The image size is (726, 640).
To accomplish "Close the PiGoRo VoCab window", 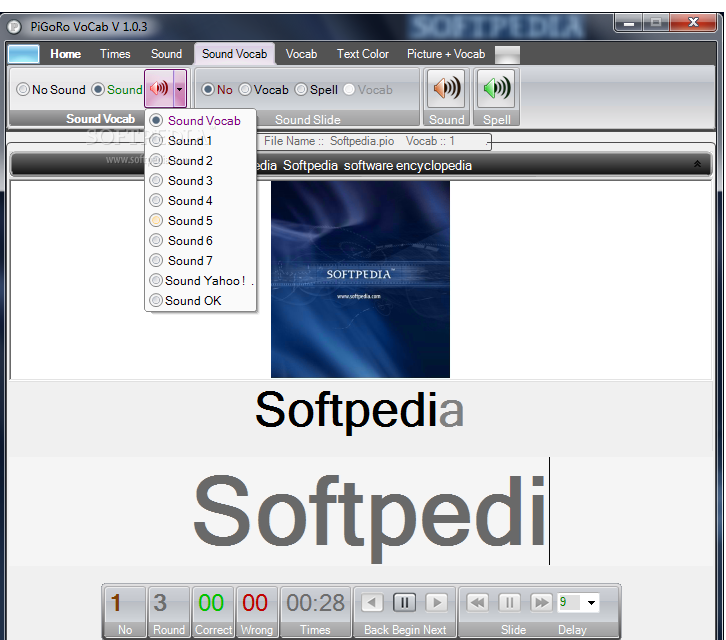I will [693, 22].
